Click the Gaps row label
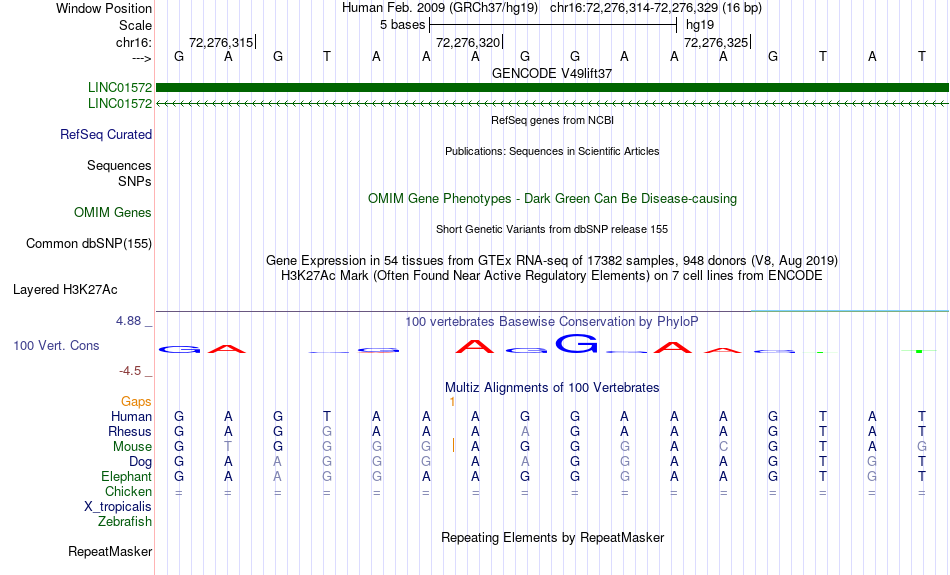The width and height of the screenshot is (950, 575). (x=136, y=402)
